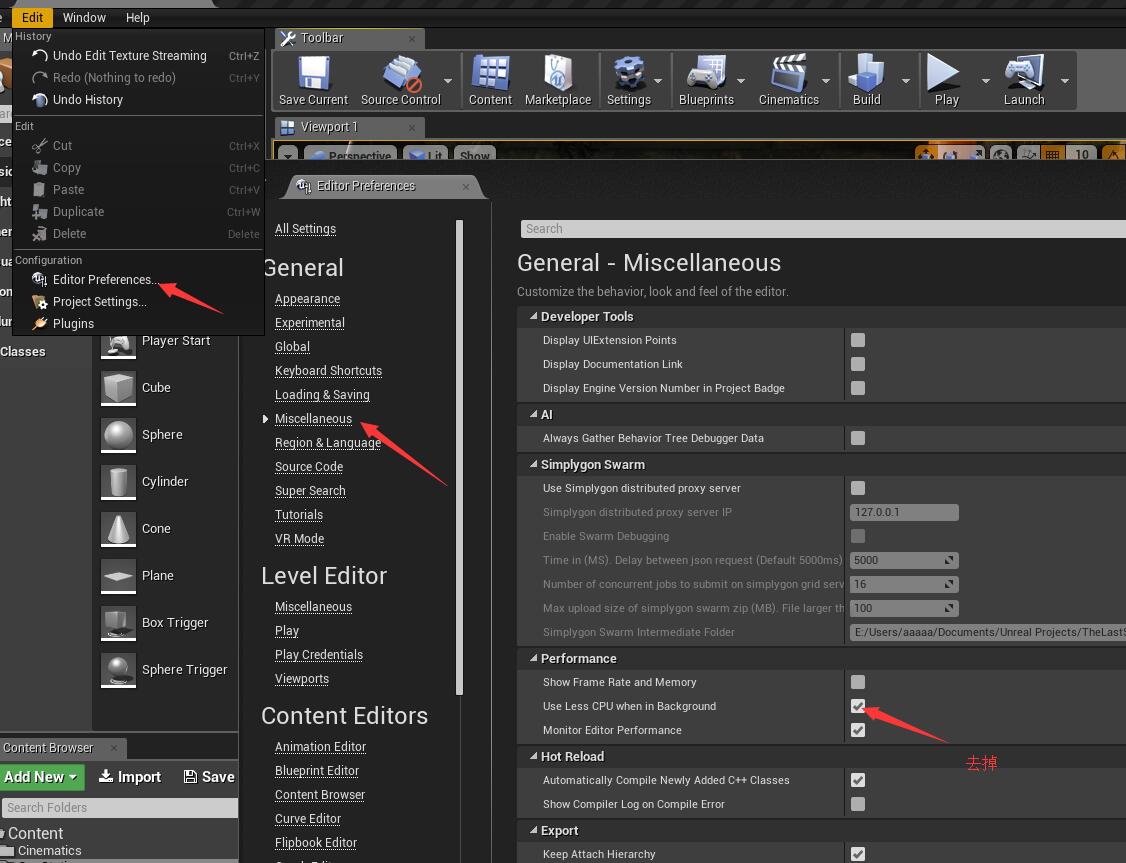Viewport: 1126px width, 863px height.
Task: Click the Save Current toolbar icon
Action: pos(313,73)
